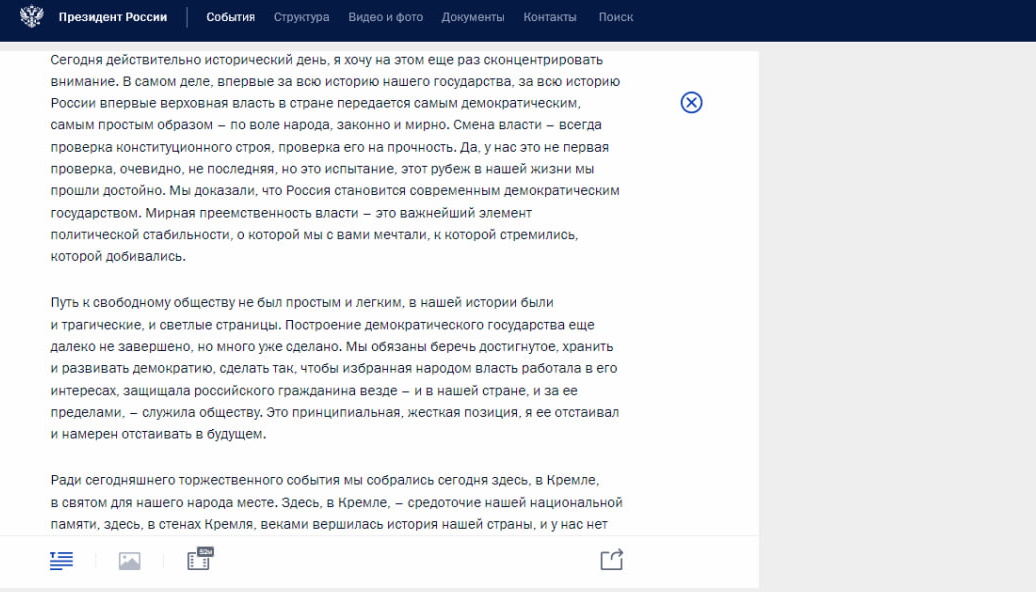1036x592 pixels.
Task: Open the video filmstrip icon
Action: [x=198, y=561]
